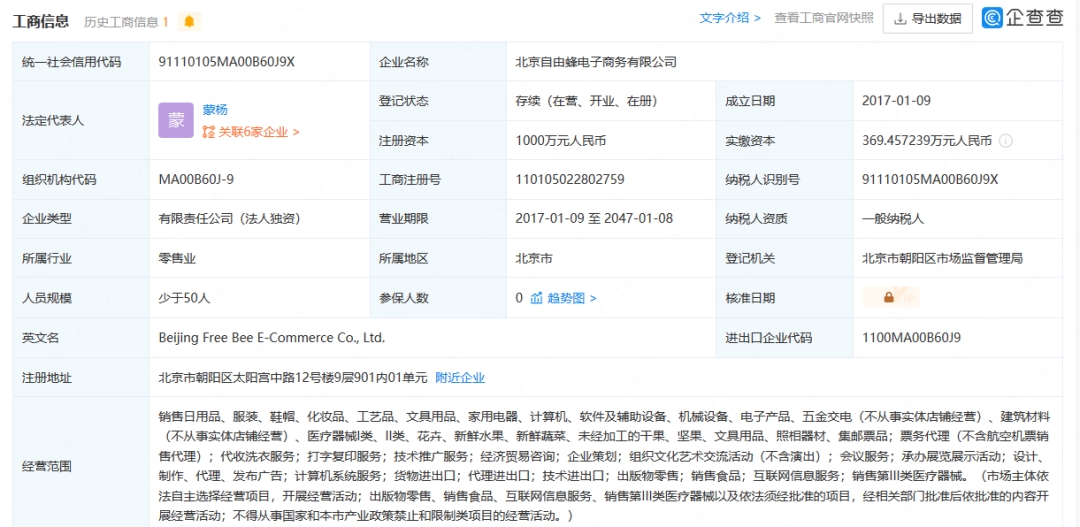Click the 参保人数 label cell
1080x527 pixels.
coord(438,298)
